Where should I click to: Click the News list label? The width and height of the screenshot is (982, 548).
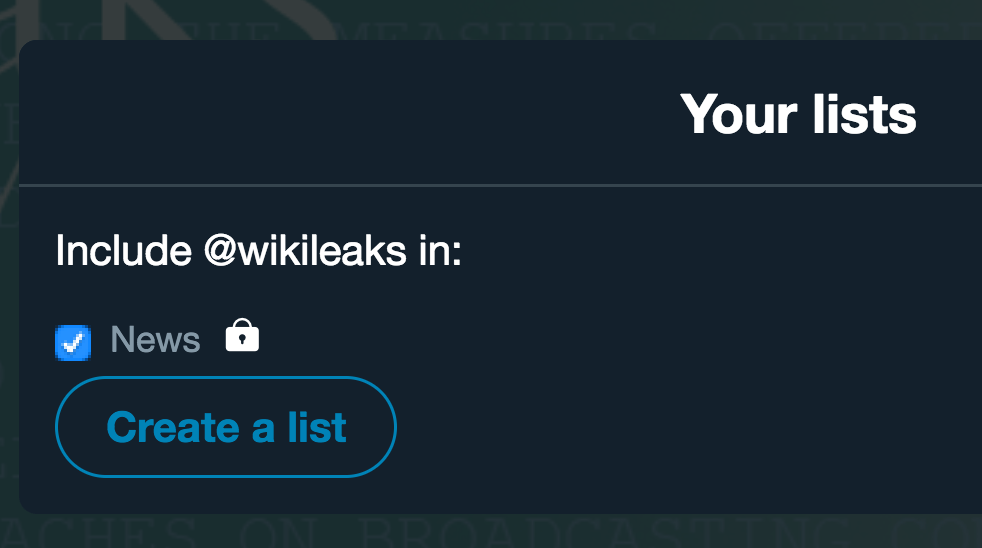[155, 340]
